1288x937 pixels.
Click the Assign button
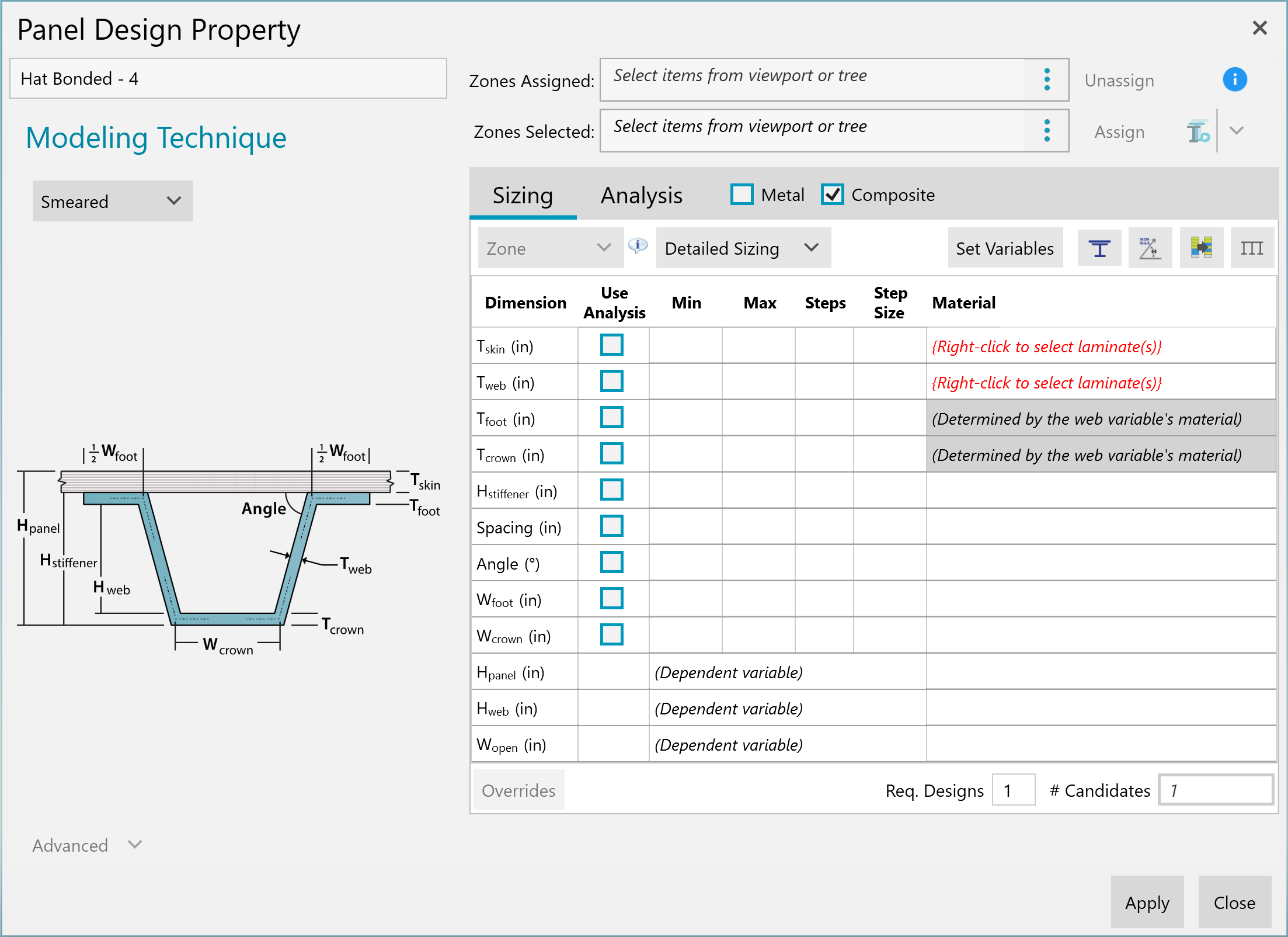[x=1119, y=132]
